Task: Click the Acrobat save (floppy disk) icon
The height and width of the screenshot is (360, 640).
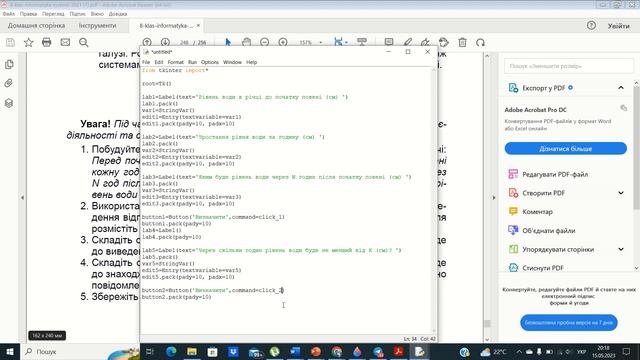Action: (10, 42)
